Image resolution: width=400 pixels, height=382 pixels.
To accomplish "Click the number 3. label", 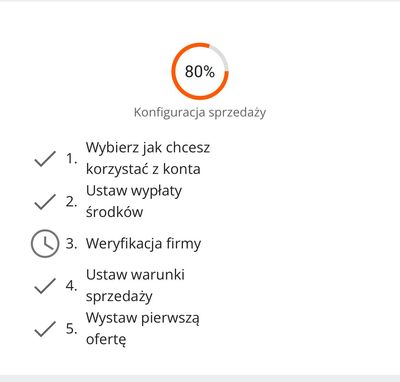I will 71,243.
